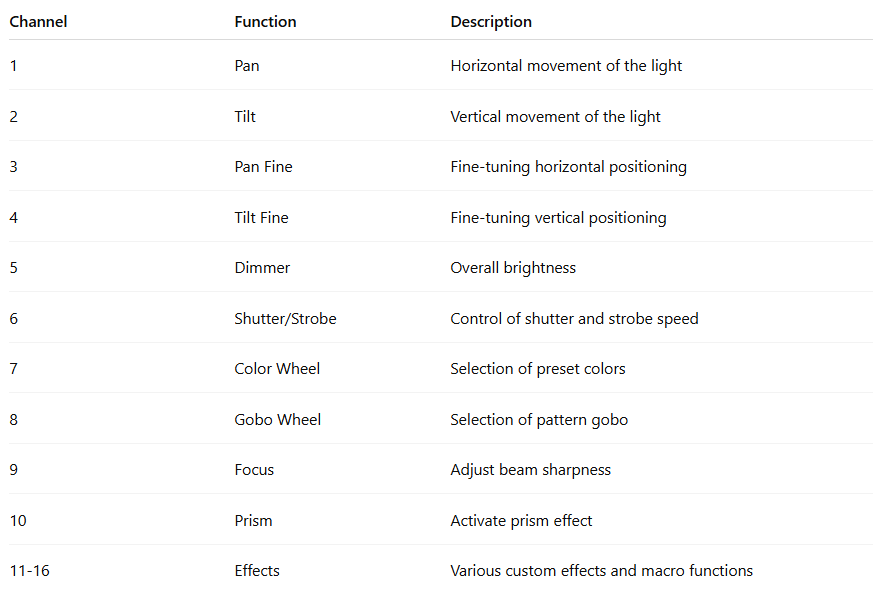877x601 pixels.
Task: Click the Pan Fine cell
Action: [x=263, y=167]
